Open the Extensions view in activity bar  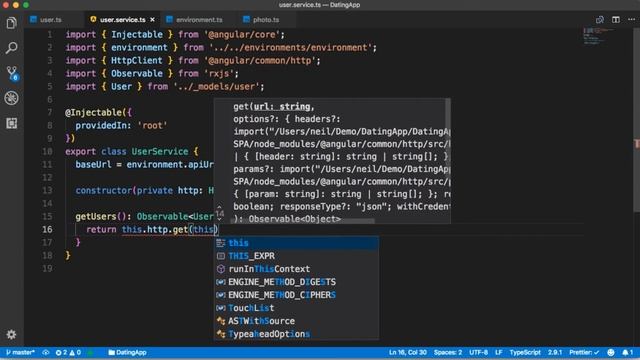click(x=11, y=123)
